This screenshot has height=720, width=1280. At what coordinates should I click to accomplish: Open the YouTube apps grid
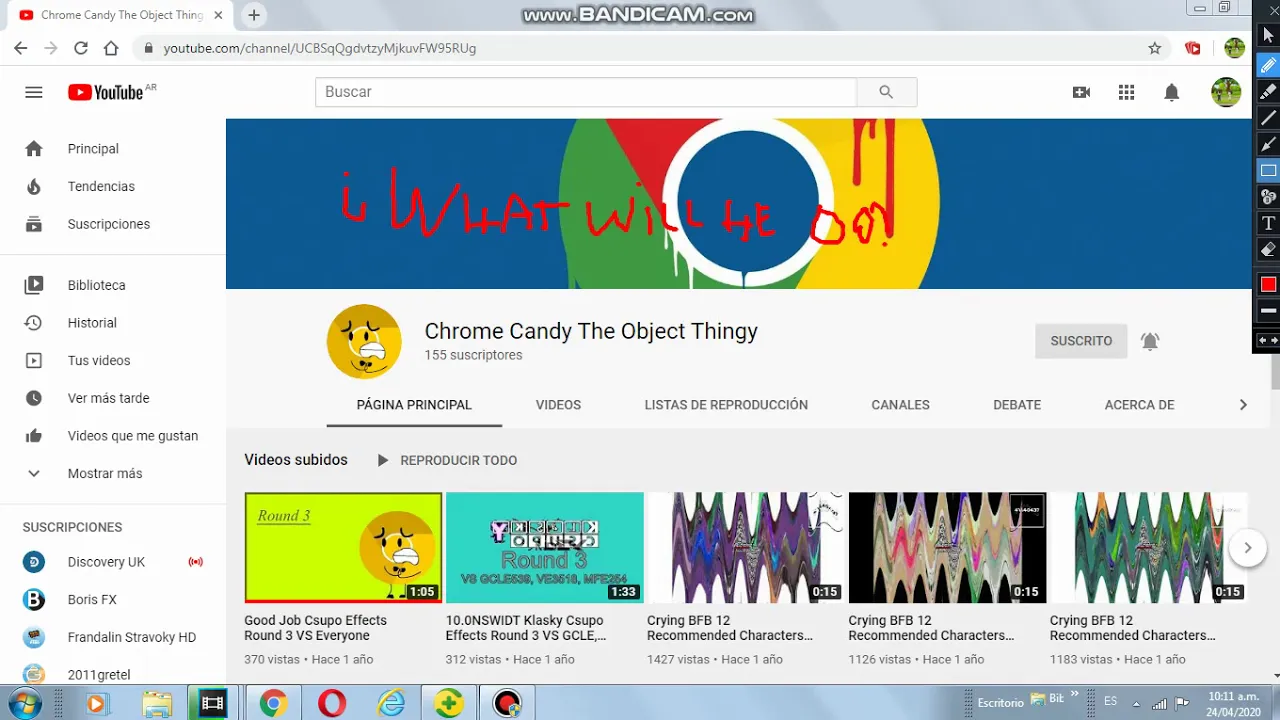click(1126, 92)
